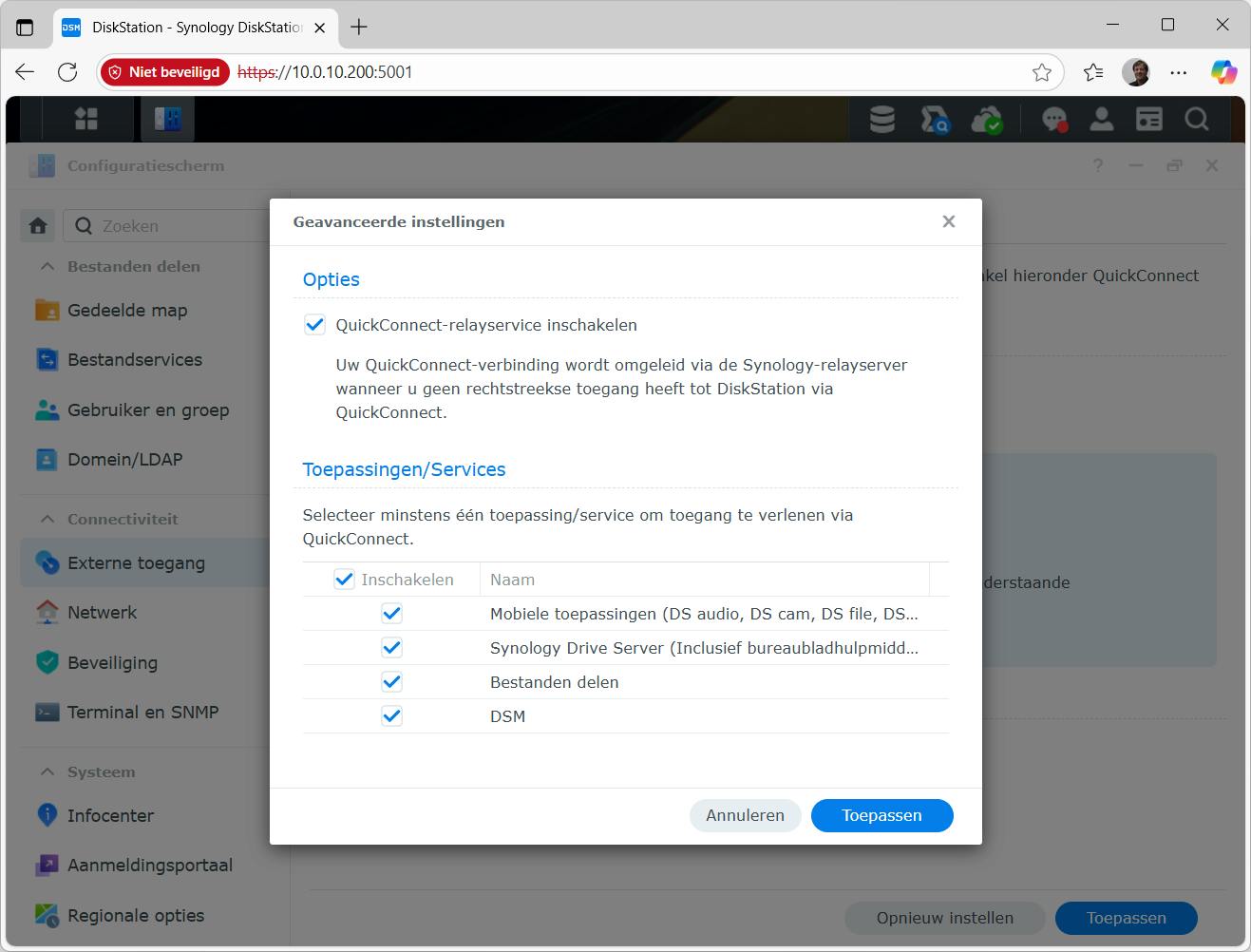Screen dimensions: 1251x952
Task: Select the Bestanden delen row text in table
Action: [x=554, y=682]
